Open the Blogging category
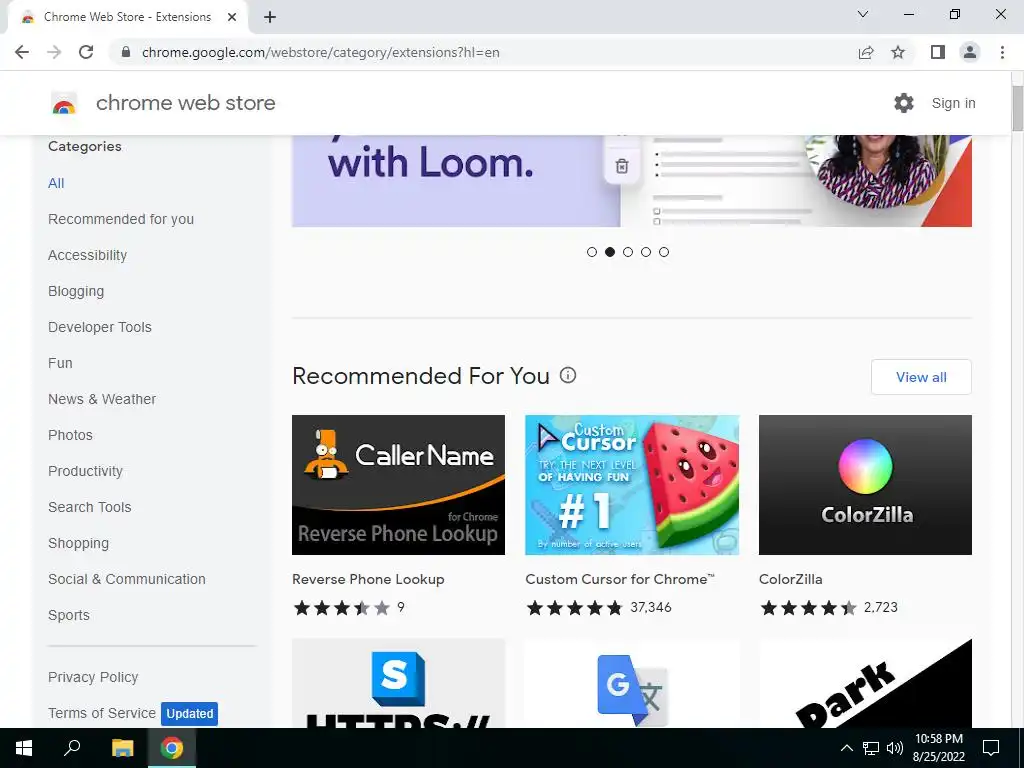Screen dimensions: 1024x768 pos(76,291)
